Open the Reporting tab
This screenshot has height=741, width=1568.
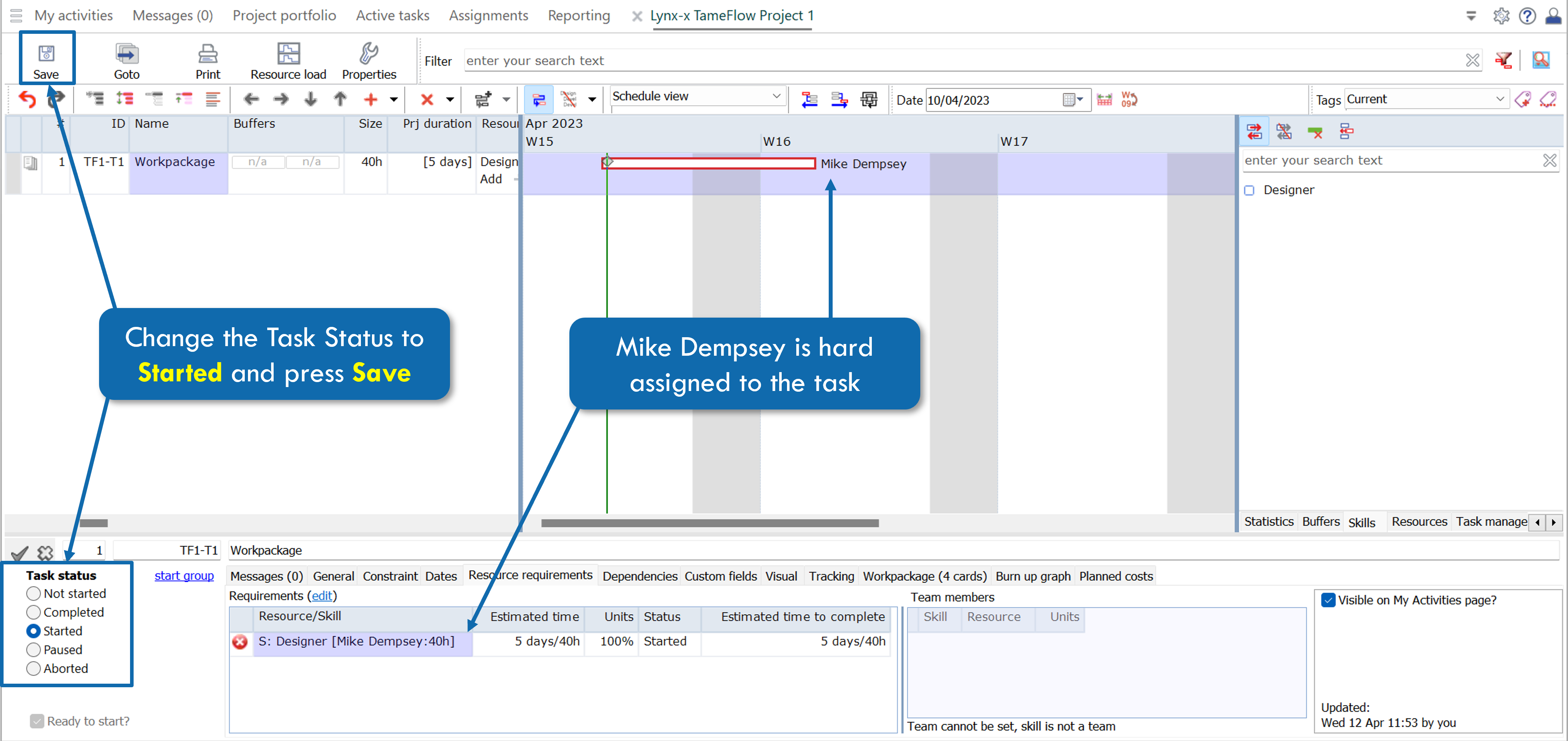pyautogui.click(x=579, y=15)
